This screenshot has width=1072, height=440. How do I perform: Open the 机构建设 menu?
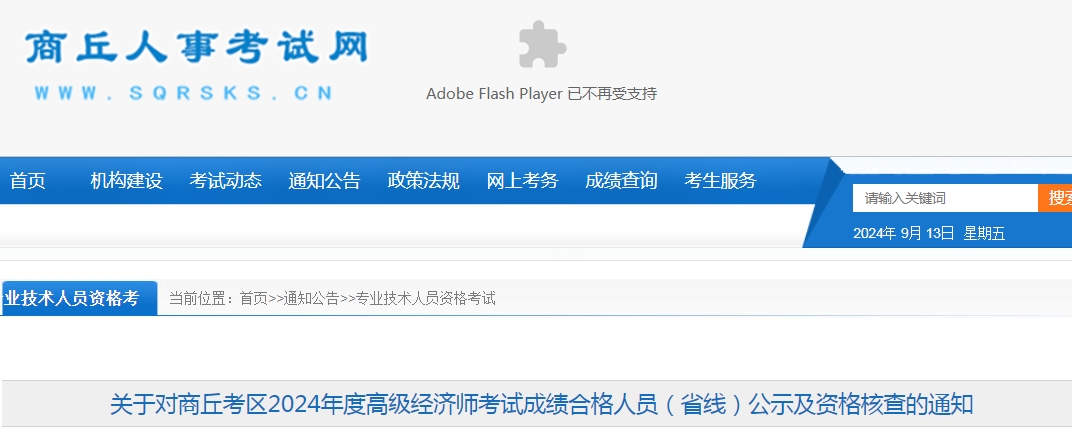coord(126,181)
